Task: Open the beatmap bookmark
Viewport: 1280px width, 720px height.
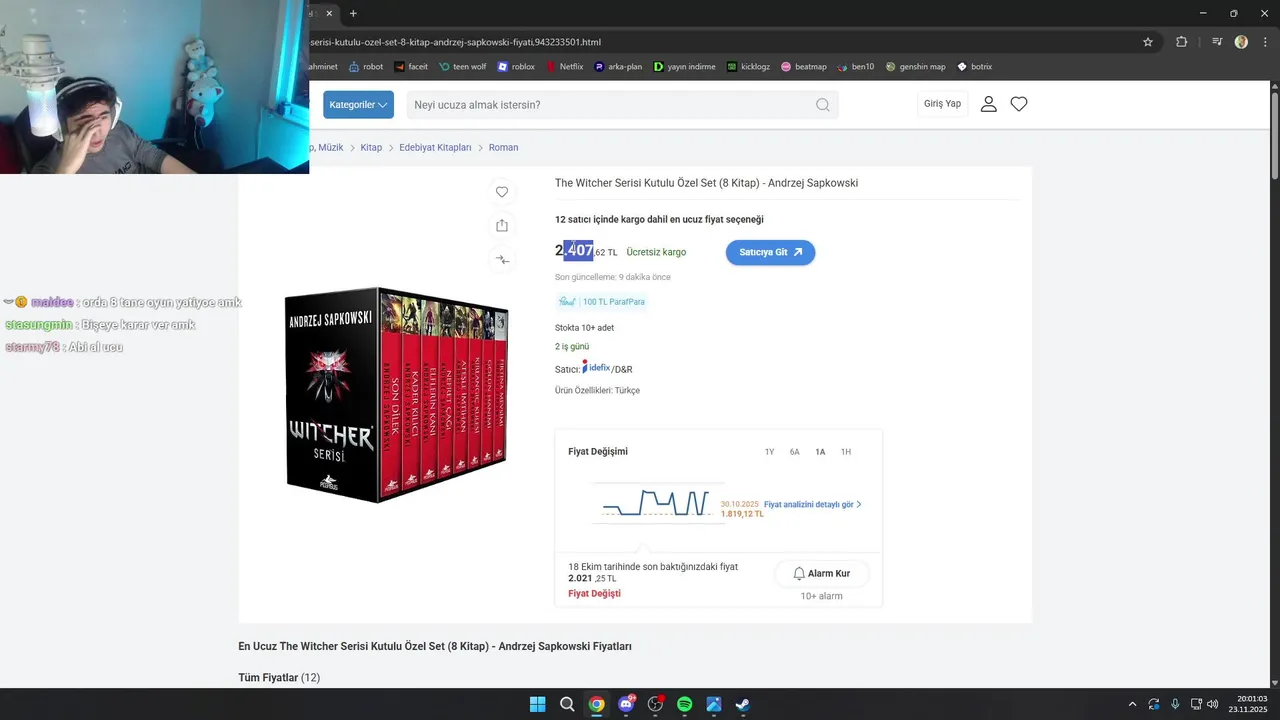Action: 804,67
